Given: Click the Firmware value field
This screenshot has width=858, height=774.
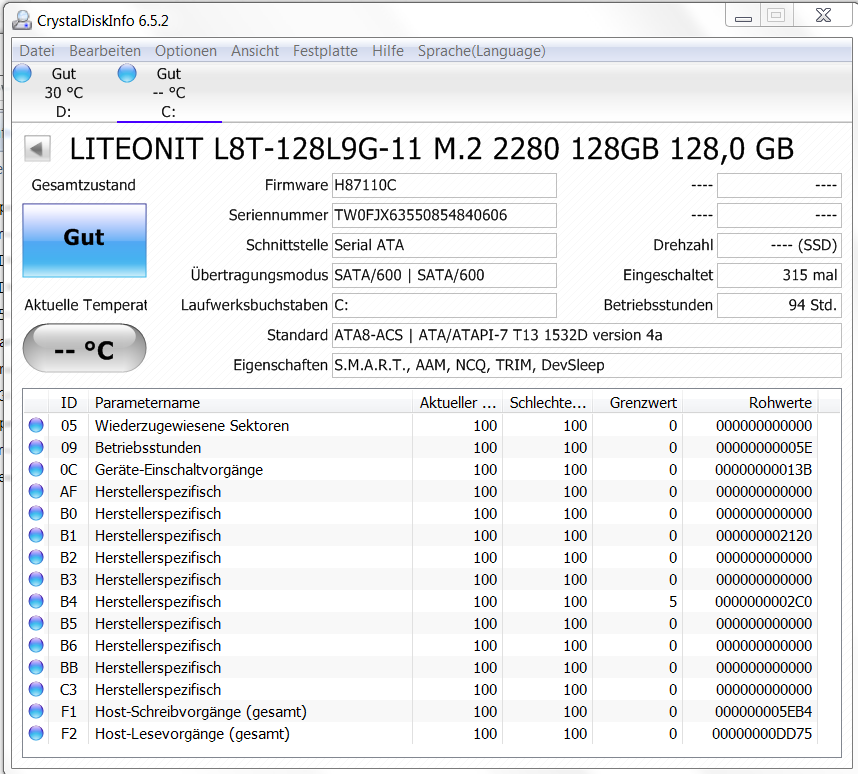Looking at the screenshot, I should (443, 186).
